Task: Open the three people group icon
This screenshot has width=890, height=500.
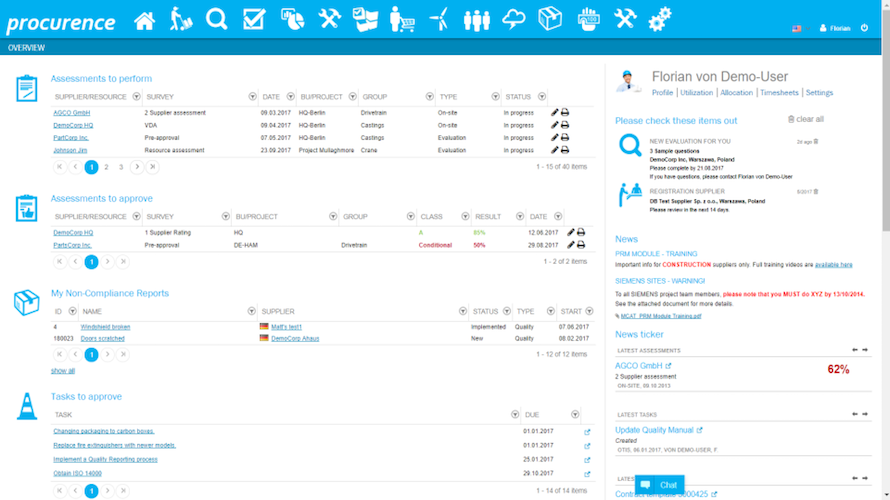Action: (x=476, y=20)
